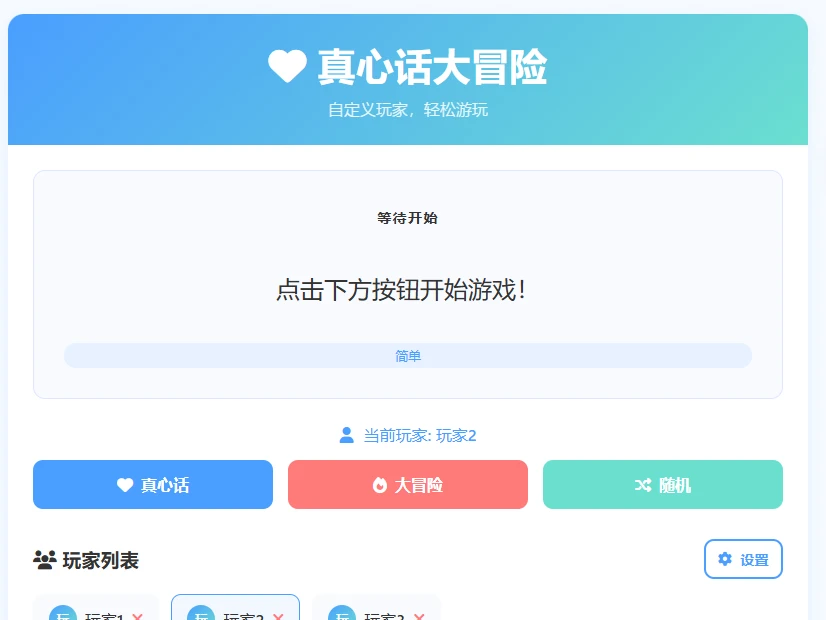Remove 玩家1 with its red X
Screen dimensions: 826x620
[137, 616]
